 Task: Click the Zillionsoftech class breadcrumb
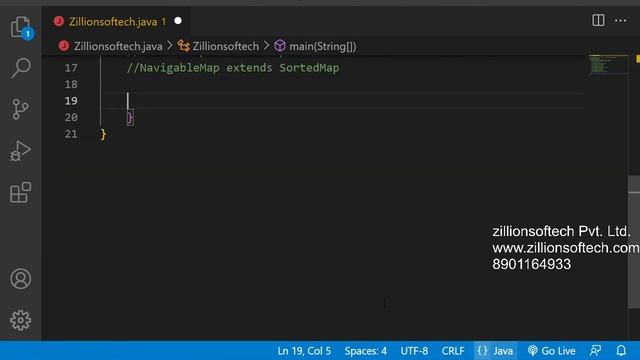tap(225, 46)
